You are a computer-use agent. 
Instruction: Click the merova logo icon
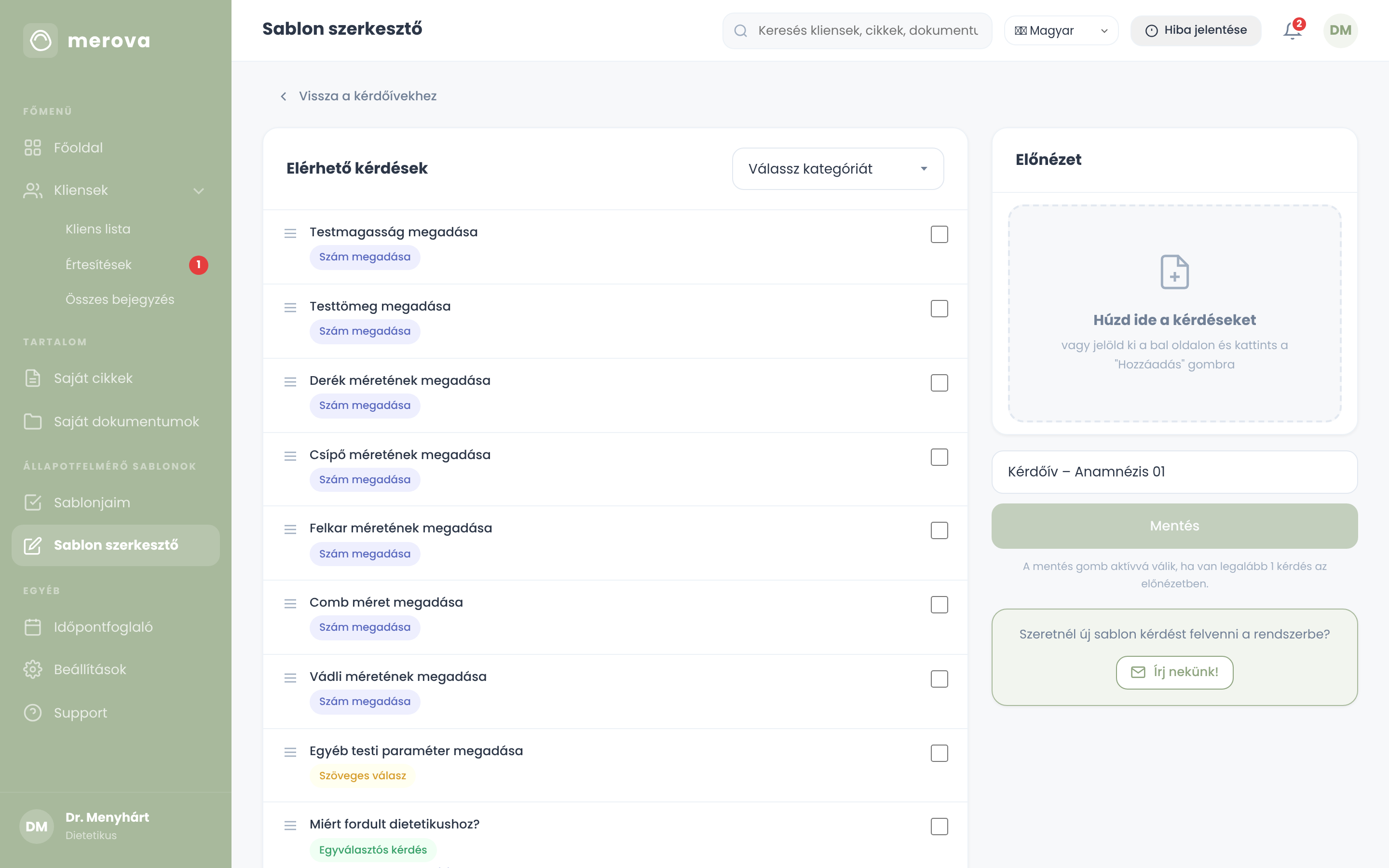(40, 40)
